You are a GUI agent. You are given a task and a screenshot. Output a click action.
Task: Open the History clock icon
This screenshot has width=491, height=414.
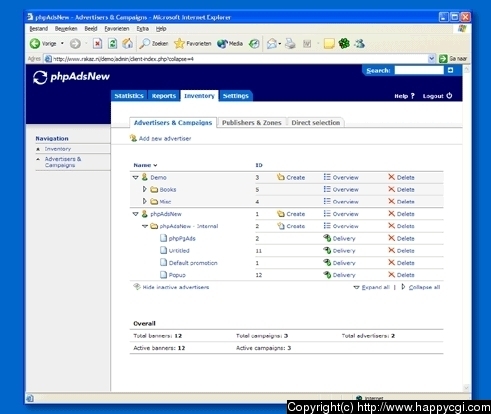point(254,44)
